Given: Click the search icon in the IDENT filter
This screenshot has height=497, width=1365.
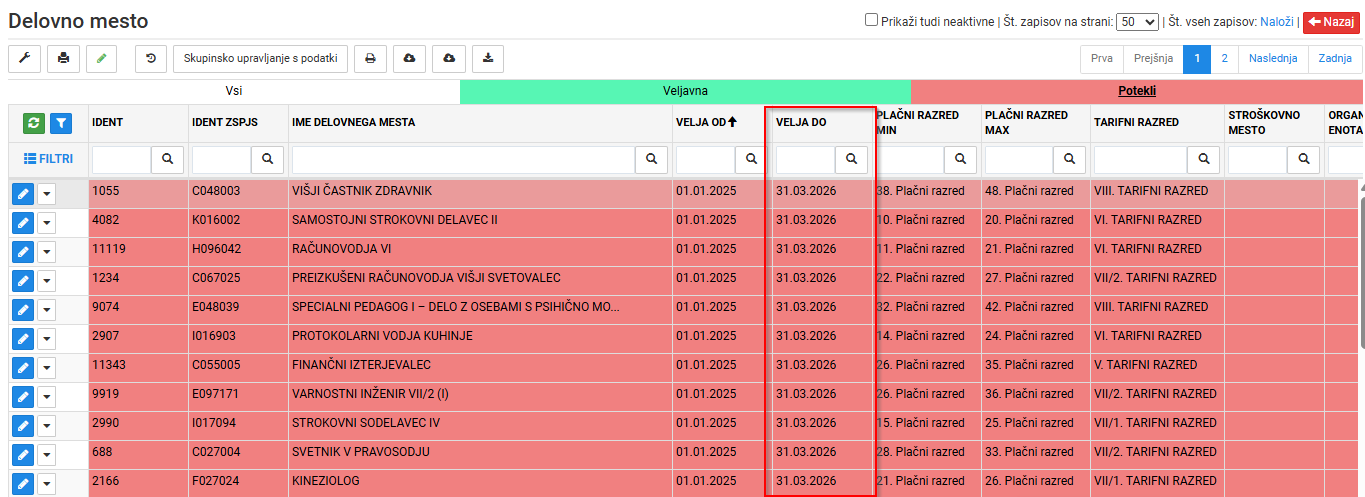Looking at the screenshot, I should point(167,158).
